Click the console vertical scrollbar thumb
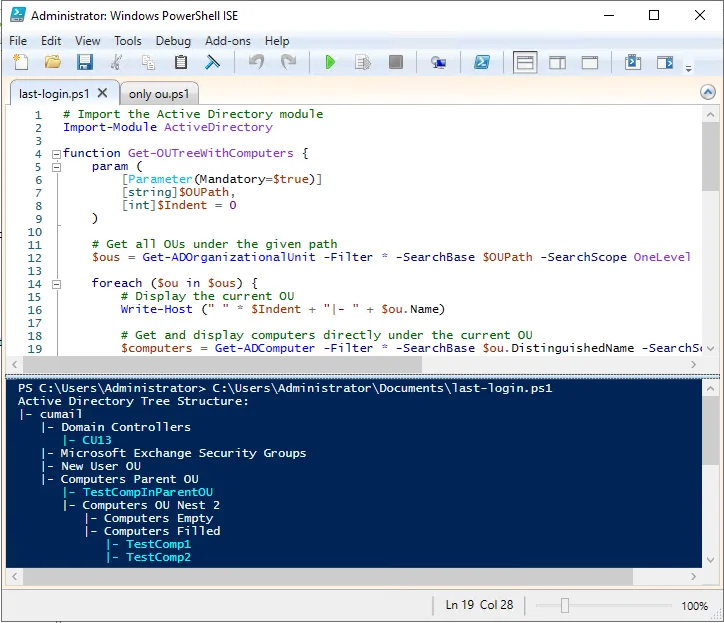 710,430
